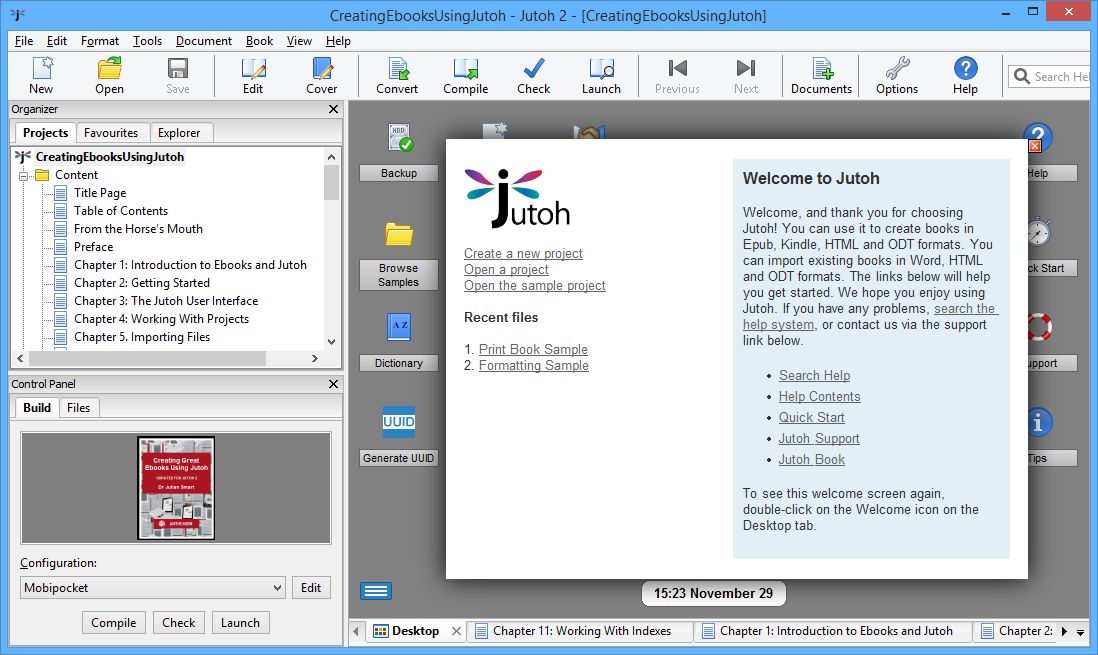Select Preface in the project tree
Screen dimensions: 1098x655
[x=94, y=247]
